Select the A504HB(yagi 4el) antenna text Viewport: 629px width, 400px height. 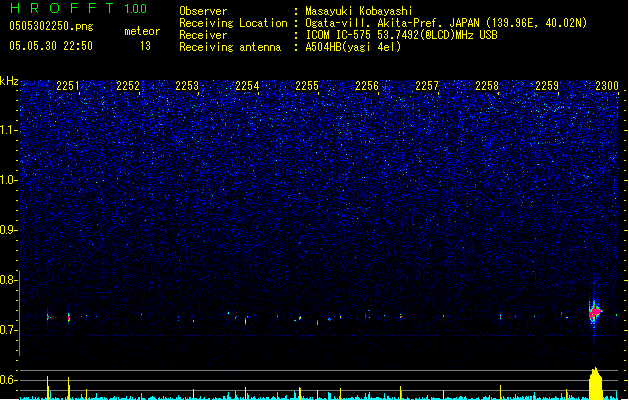coord(353,47)
